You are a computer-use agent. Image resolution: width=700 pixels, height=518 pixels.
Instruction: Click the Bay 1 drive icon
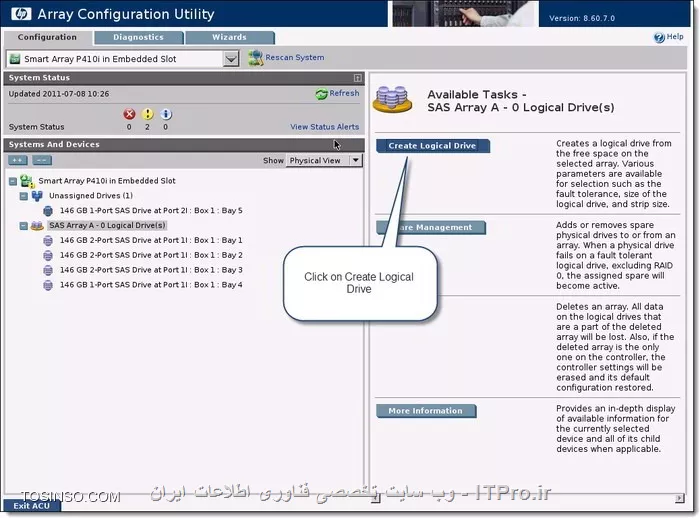tap(48, 240)
